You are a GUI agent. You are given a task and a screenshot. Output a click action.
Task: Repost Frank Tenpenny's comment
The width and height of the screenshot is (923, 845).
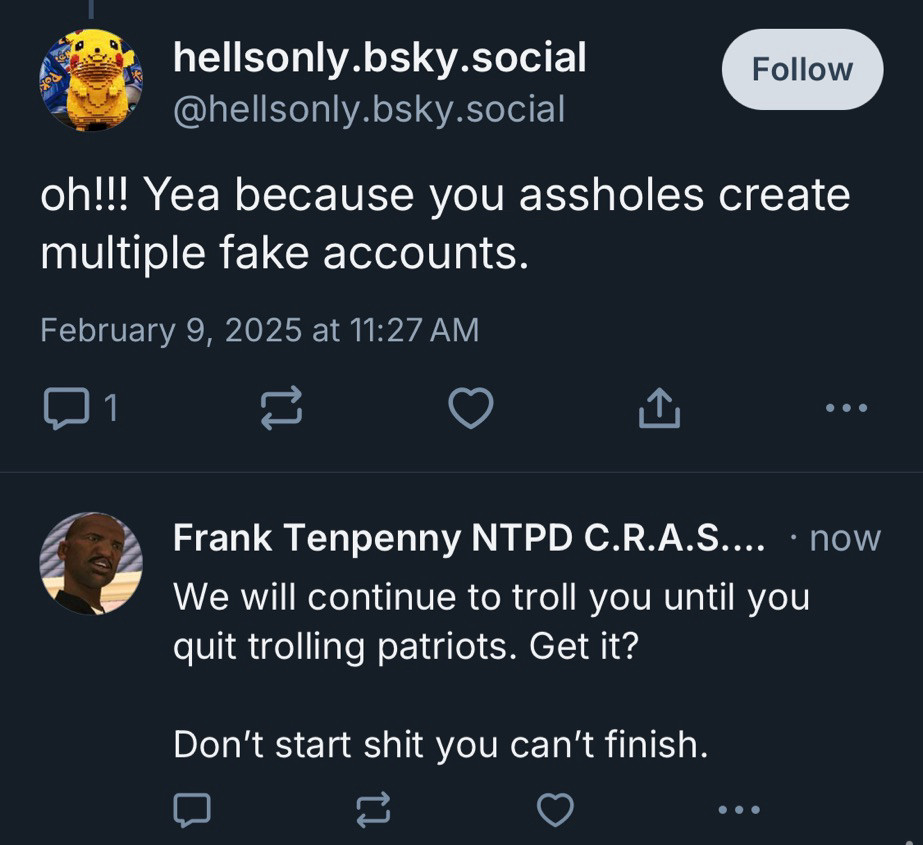coord(374,810)
